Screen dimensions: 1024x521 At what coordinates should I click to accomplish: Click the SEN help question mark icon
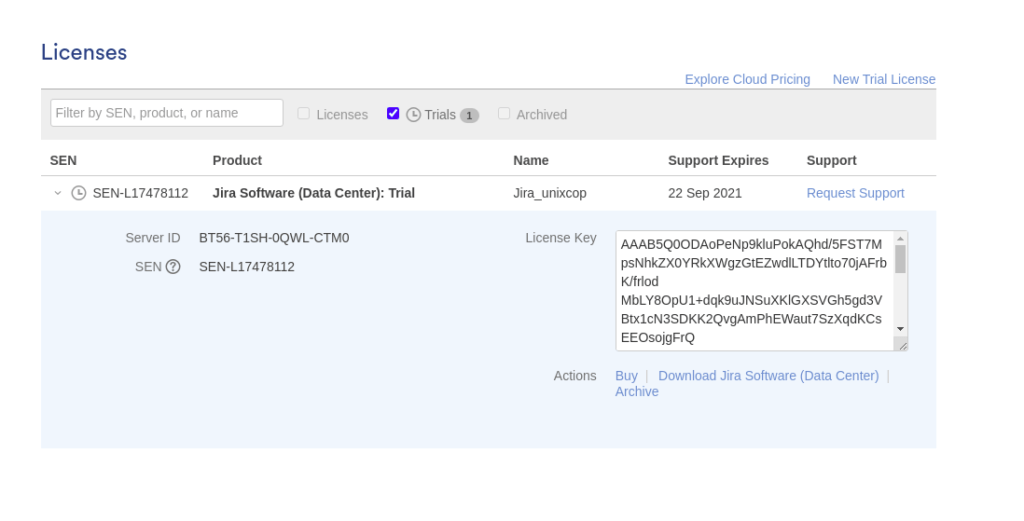pos(172,266)
